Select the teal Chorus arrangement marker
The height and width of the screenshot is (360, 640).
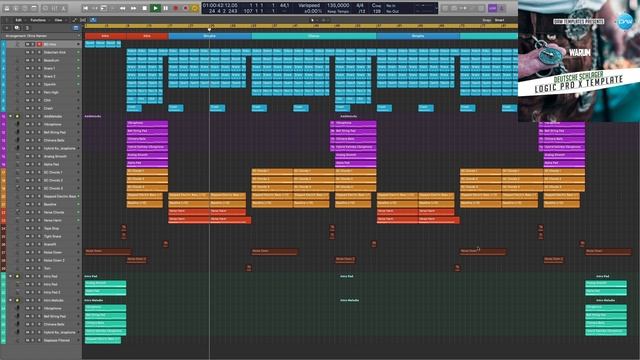coord(314,36)
